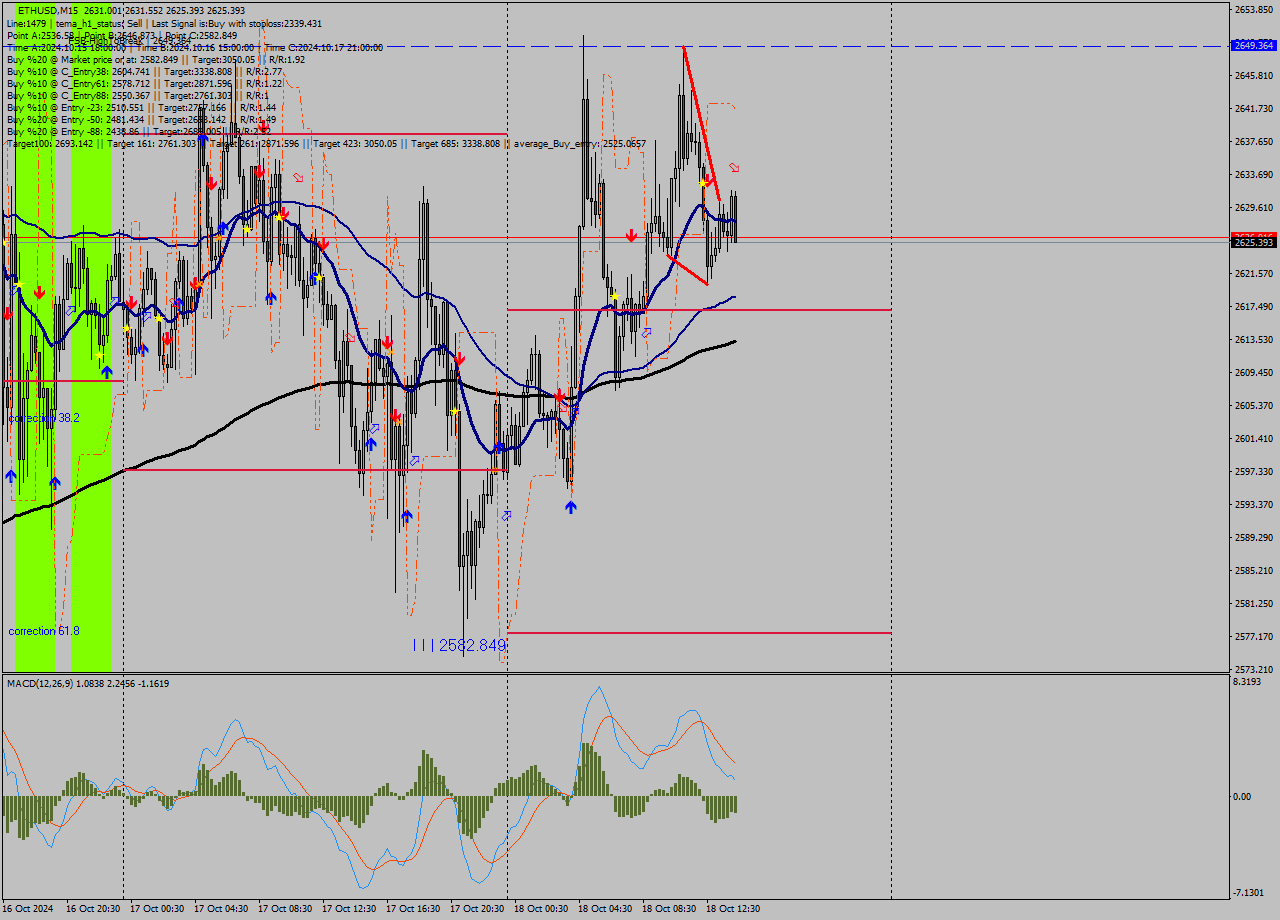Click the 'Entry -88: 2438.86' buy line
Viewport: 1280px width, 920px height.
click(141, 131)
